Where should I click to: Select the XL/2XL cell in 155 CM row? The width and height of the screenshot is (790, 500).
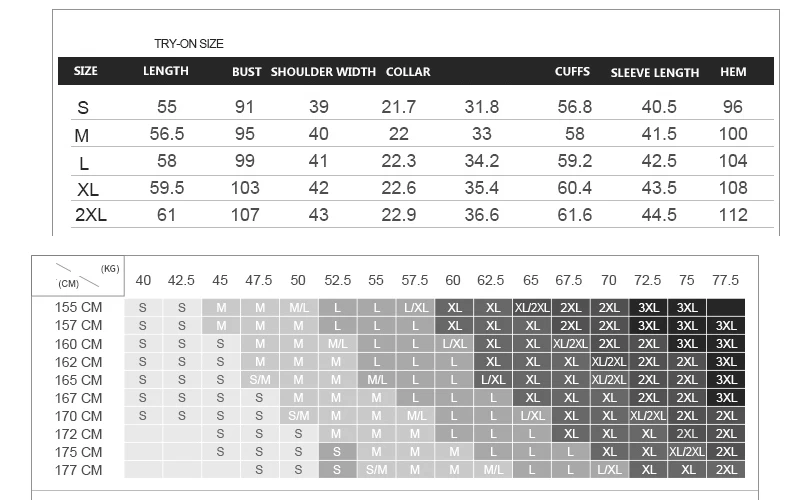(532, 307)
